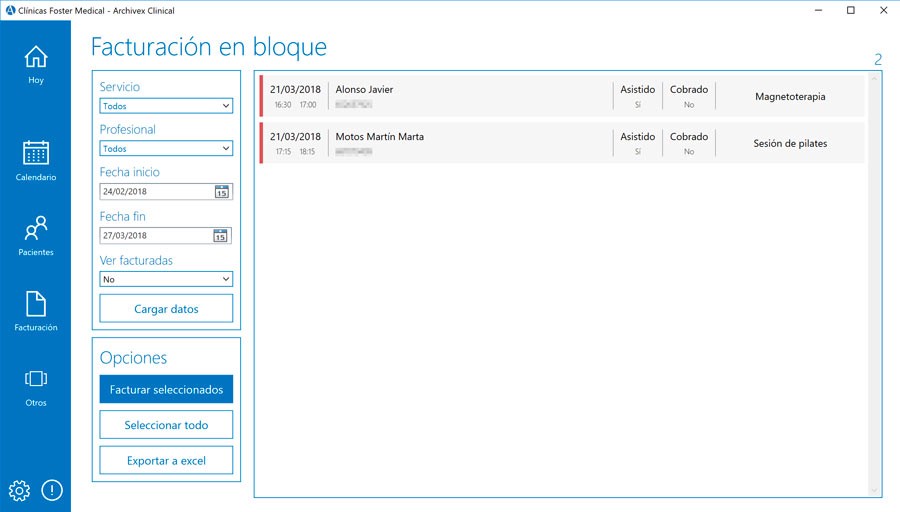Expand the Profesional dropdown

166,149
